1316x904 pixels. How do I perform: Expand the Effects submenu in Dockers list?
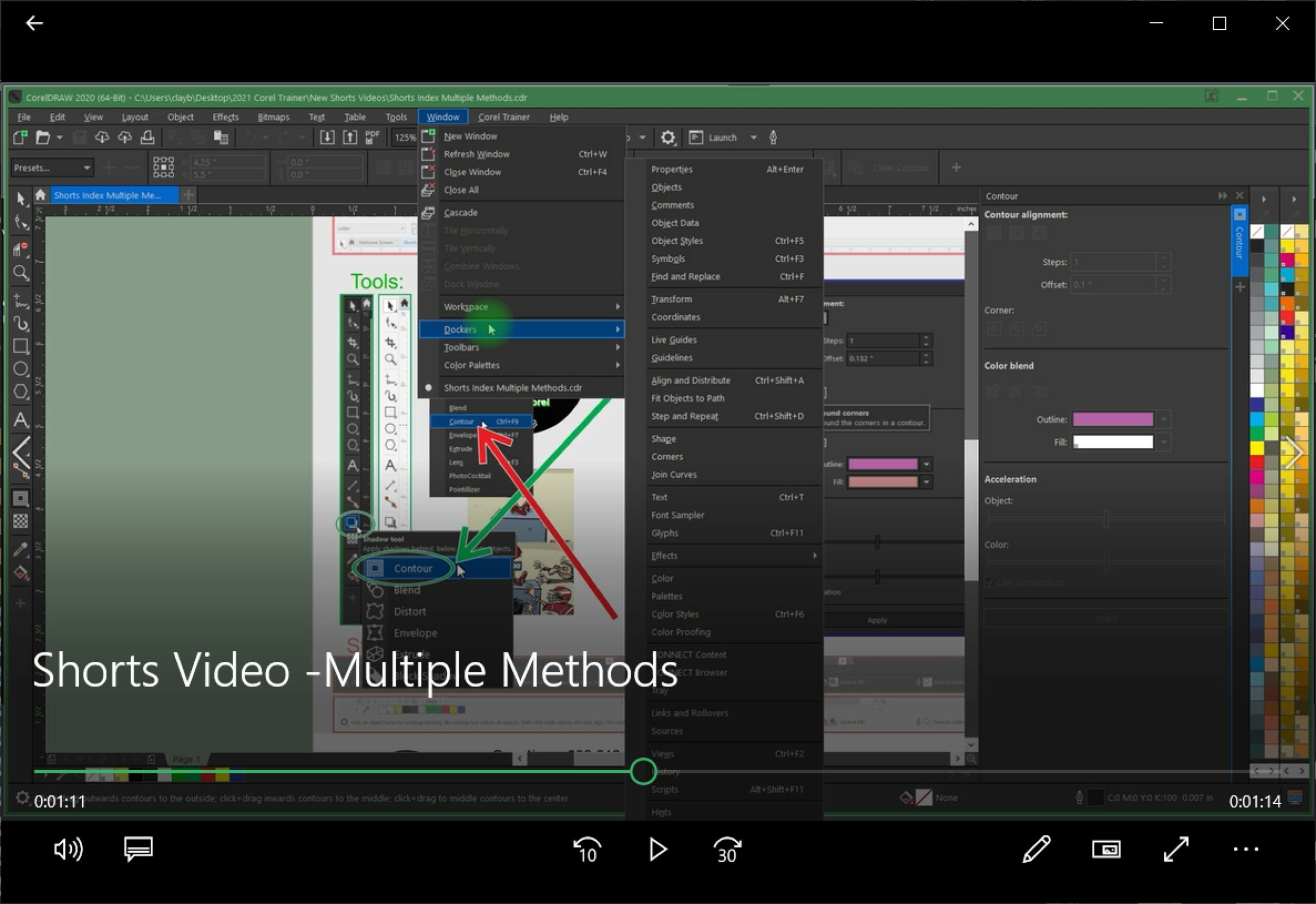[x=734, y=556]
